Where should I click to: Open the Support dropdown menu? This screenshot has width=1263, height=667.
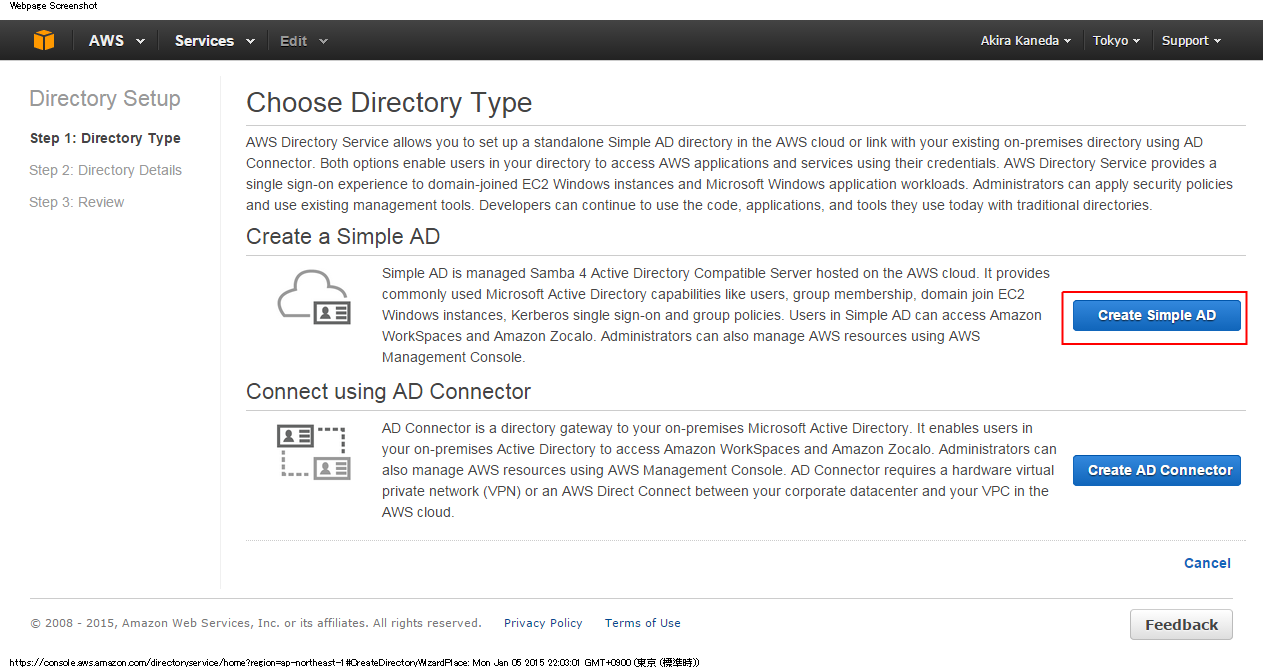coord(1191,41)
